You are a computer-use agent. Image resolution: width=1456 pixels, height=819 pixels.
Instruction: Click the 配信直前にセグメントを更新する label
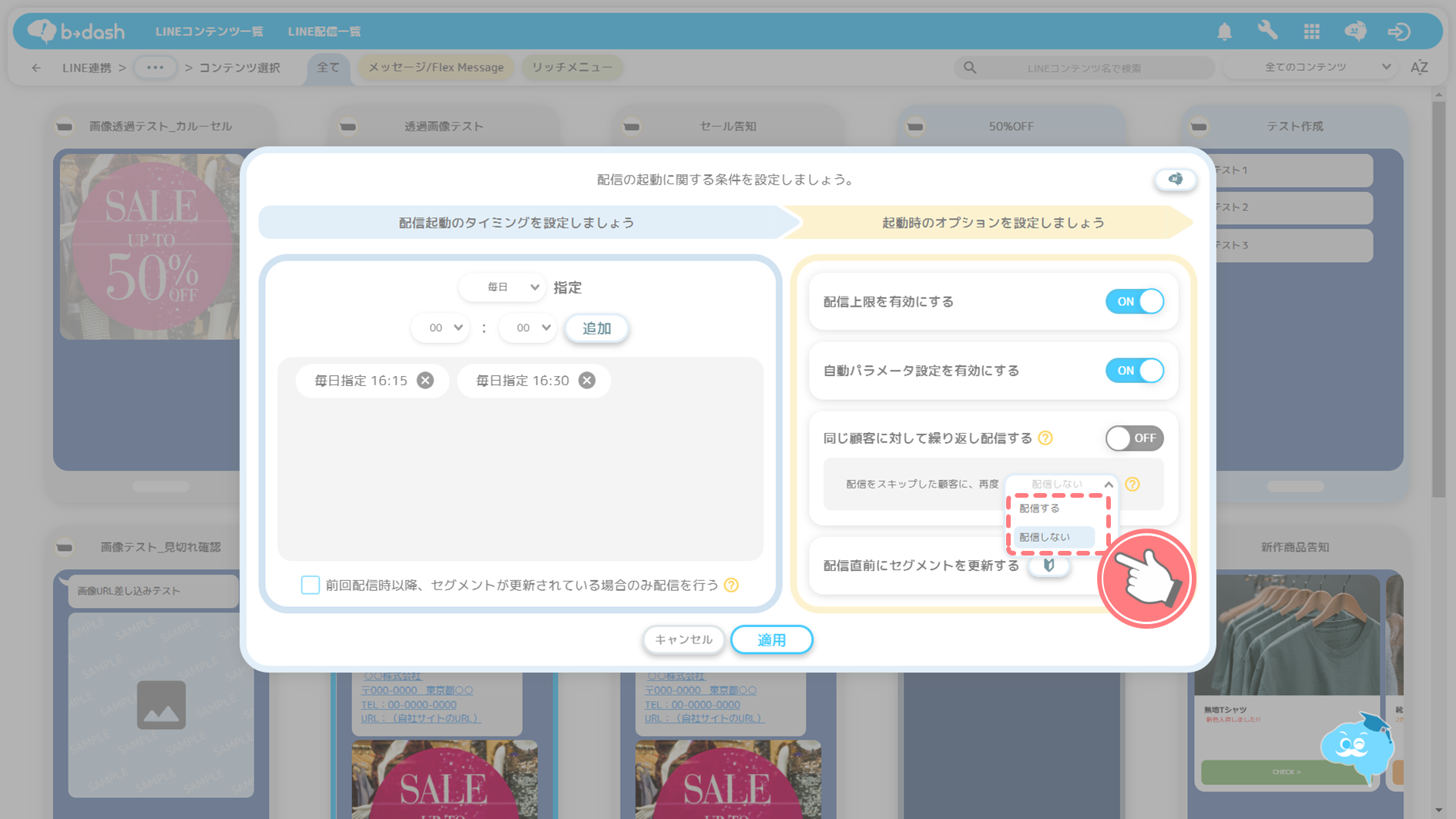(x=921, y=566)
